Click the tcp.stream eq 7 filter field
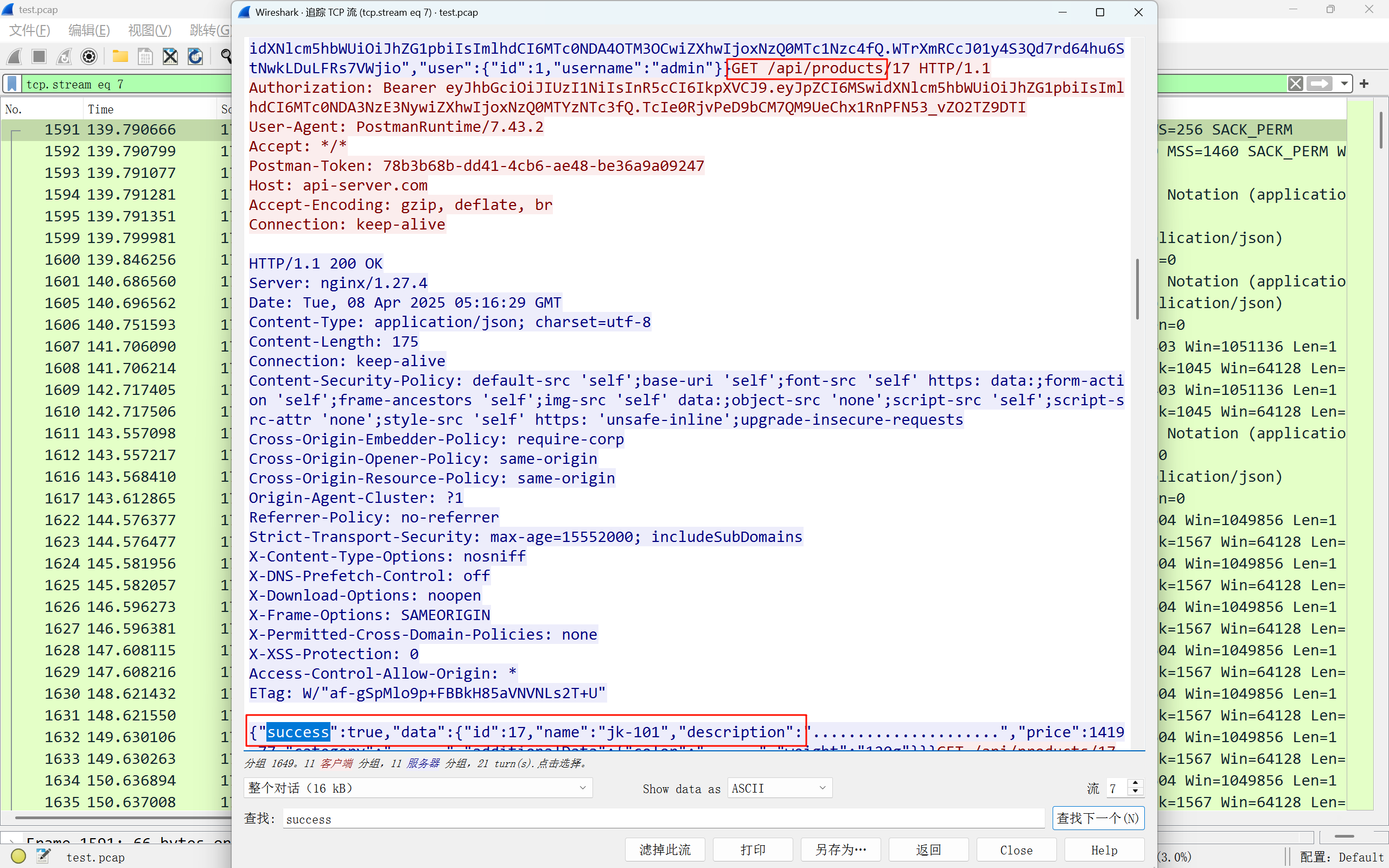Image resolution: width=1389 pixels, height=868 pixels. coord(128,85)
